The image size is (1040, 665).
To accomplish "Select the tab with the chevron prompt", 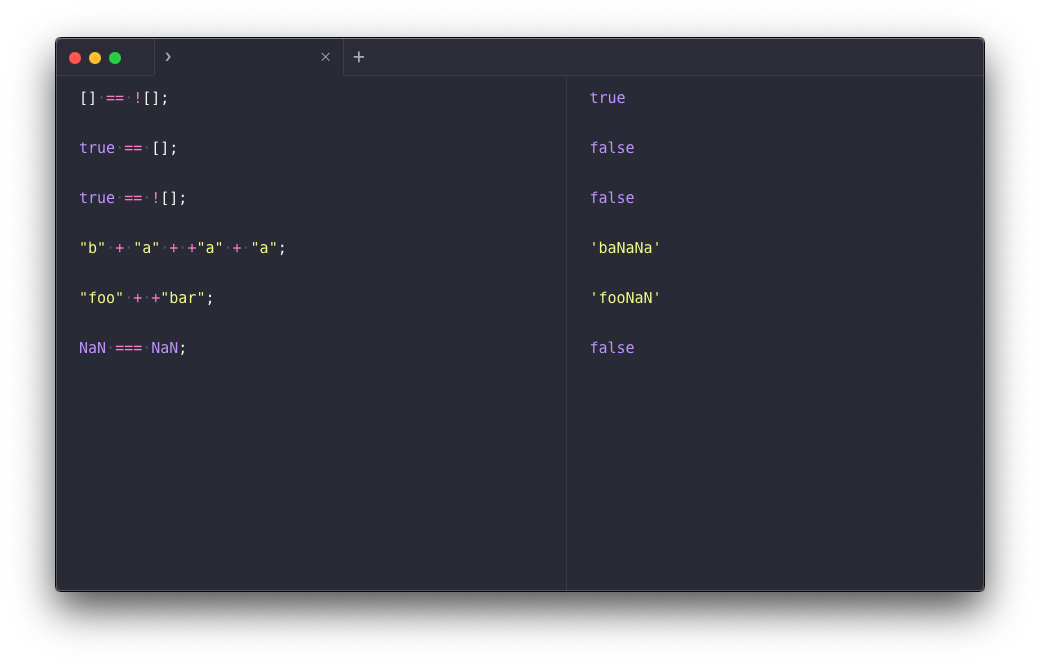I will pyautogui.click(x=249, y=57).
